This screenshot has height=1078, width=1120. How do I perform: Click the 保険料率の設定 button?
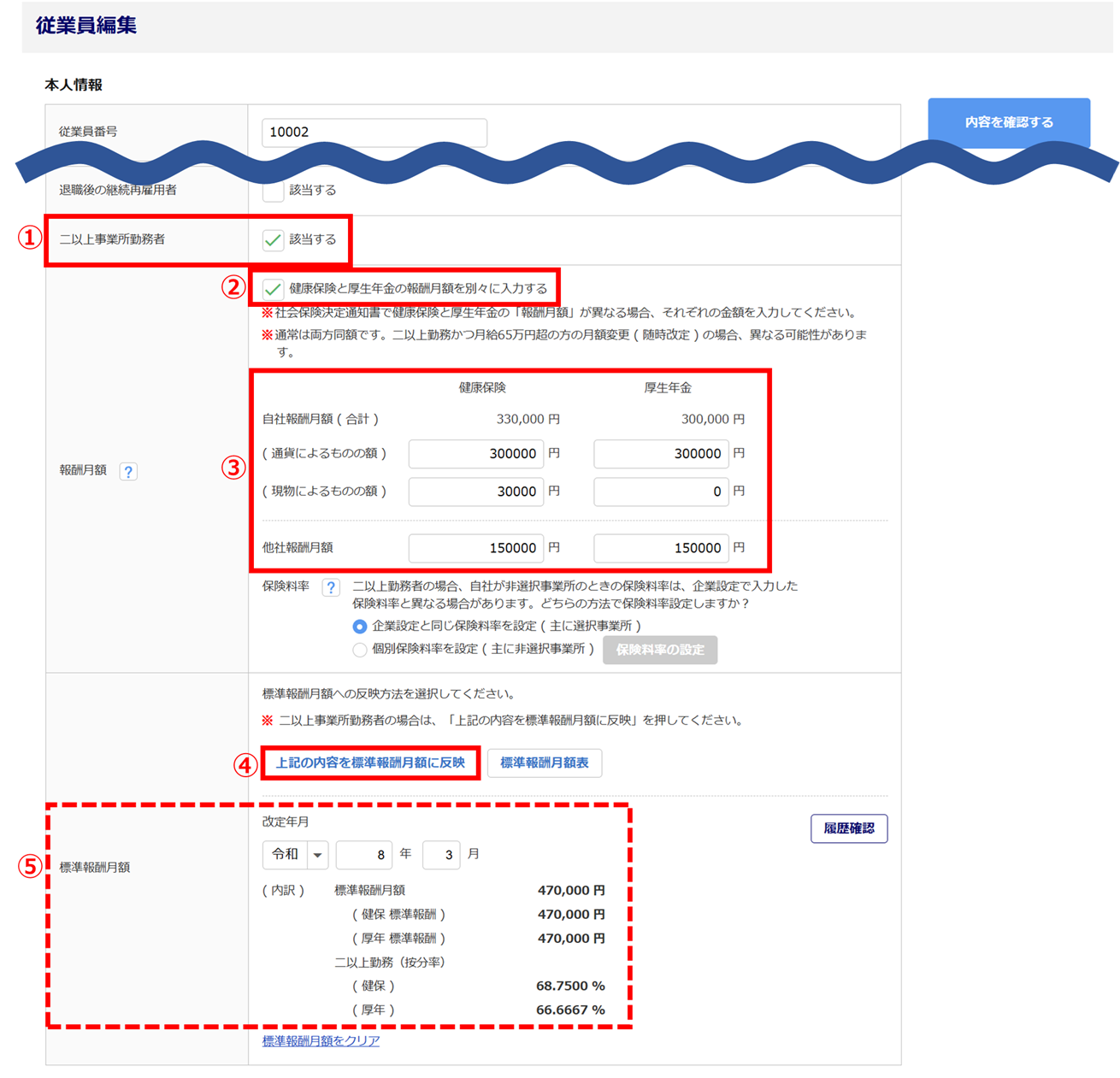[x=659, y=650]
